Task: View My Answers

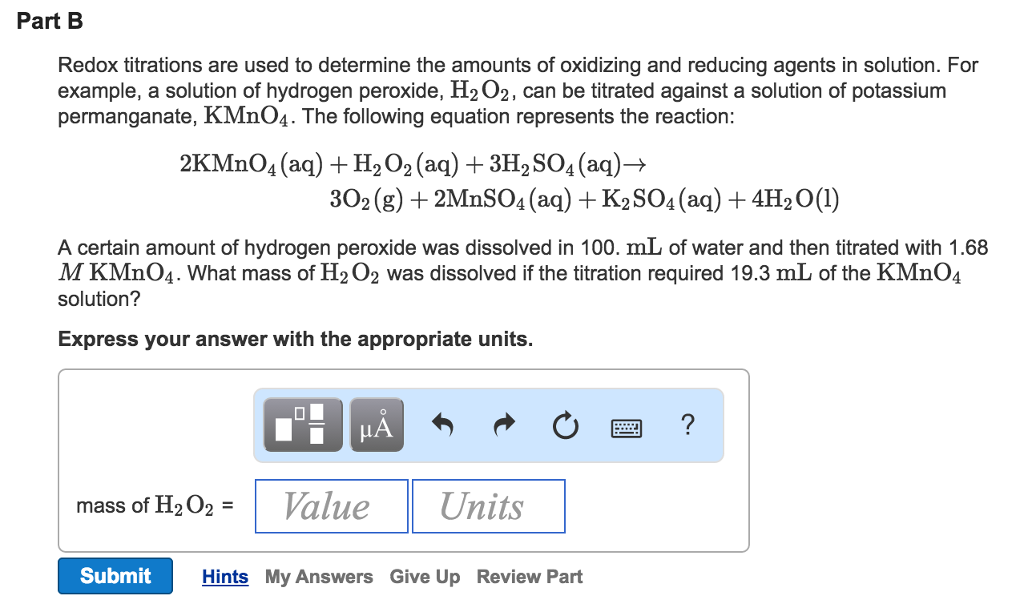Action: [x=317, y=576]
